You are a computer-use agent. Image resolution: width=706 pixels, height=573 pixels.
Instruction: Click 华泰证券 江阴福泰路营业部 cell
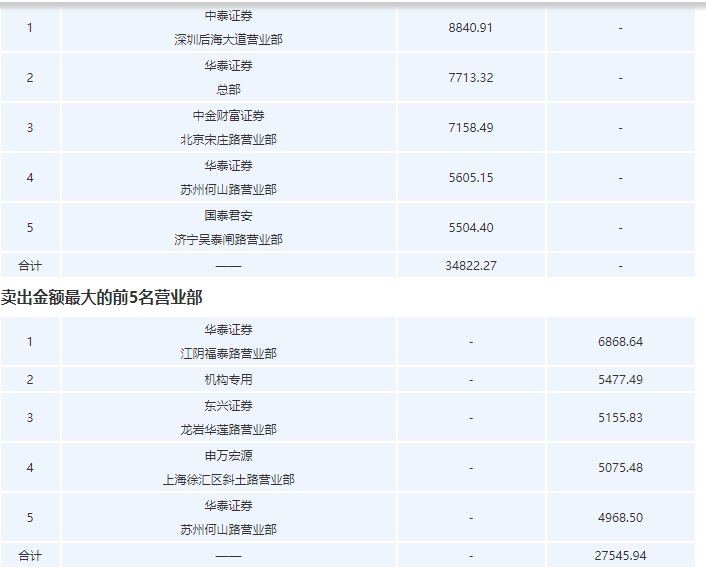tap(229, 342)
